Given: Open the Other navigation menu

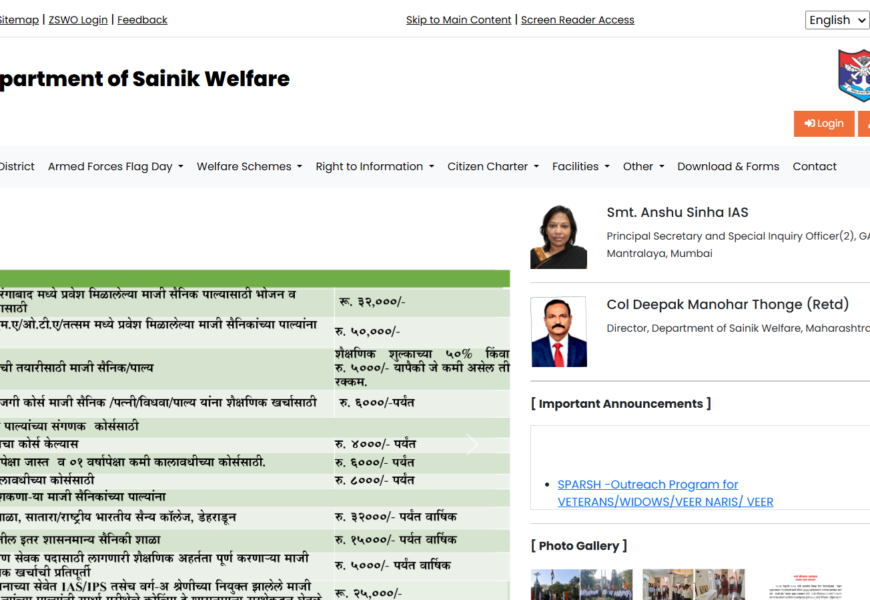Looking at the screenshot, I should pyautogui.click(x=643, y=167).
